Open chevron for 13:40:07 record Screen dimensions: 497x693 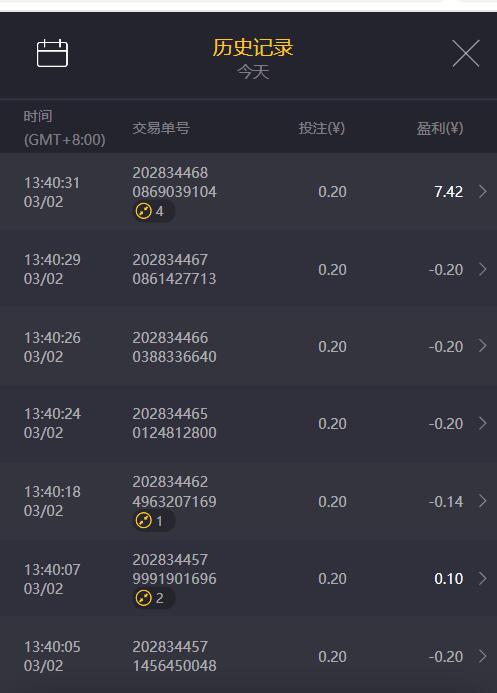click(x=483, y=578)
